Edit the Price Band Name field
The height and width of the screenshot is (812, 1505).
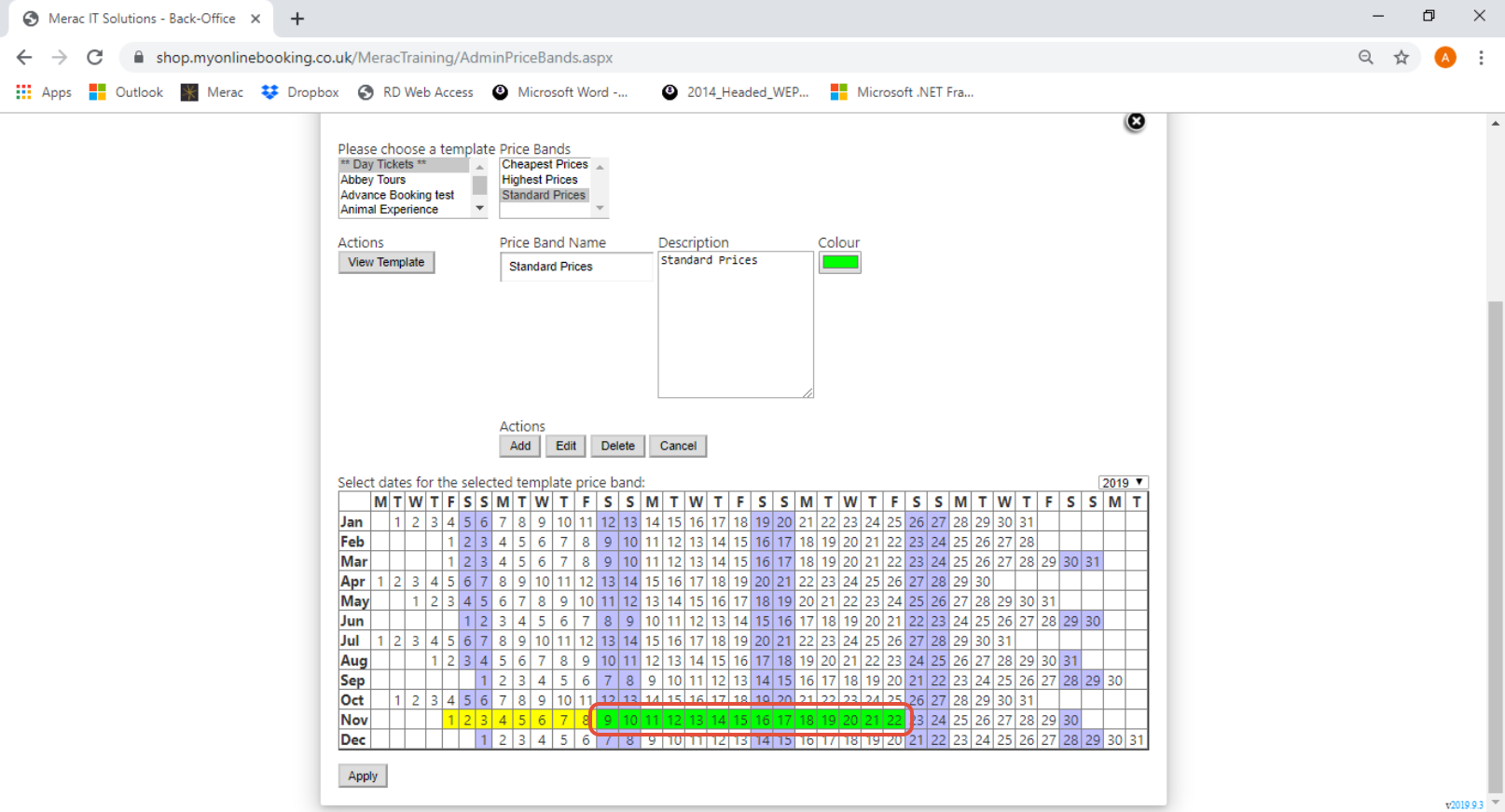576,267
